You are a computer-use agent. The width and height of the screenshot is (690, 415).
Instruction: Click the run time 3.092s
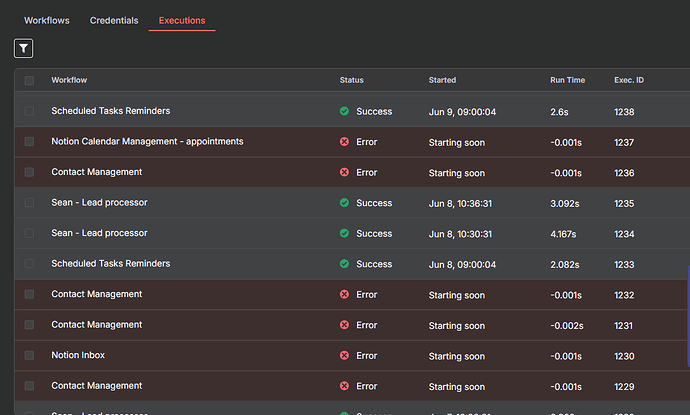tap(565, 204)
